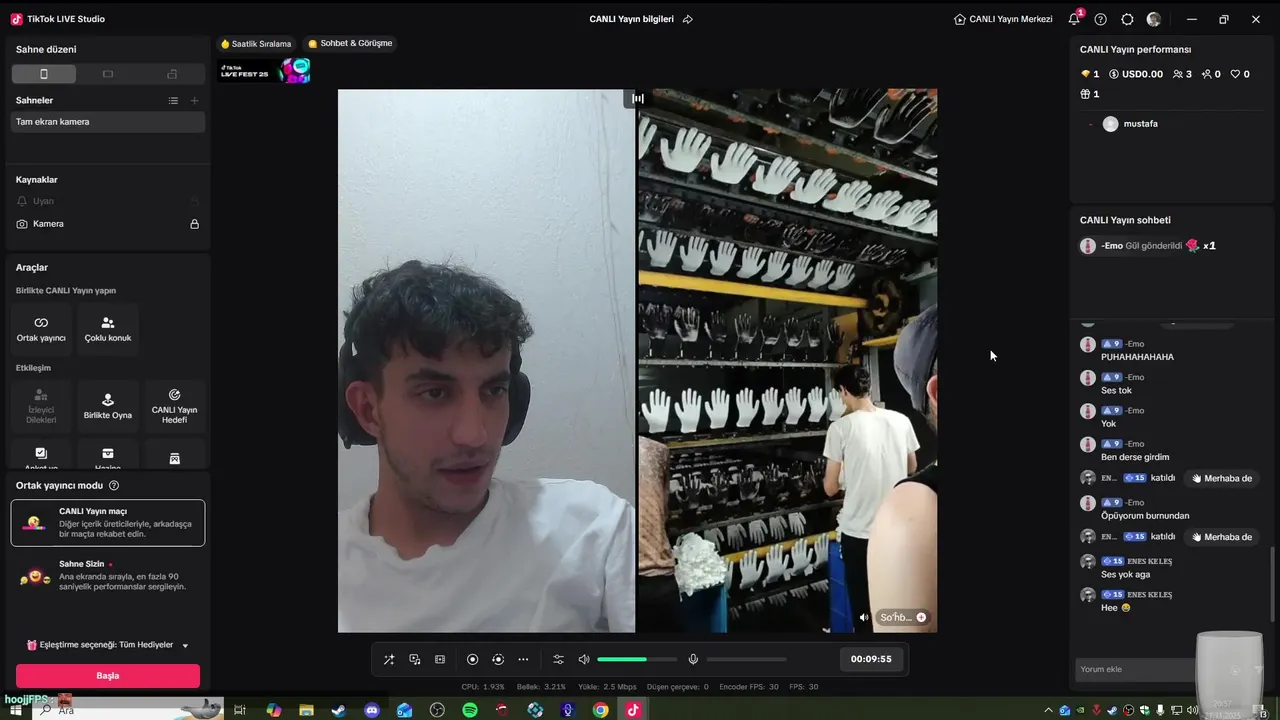
Task: Open the help question mark icon
Action: [1101, 19]
